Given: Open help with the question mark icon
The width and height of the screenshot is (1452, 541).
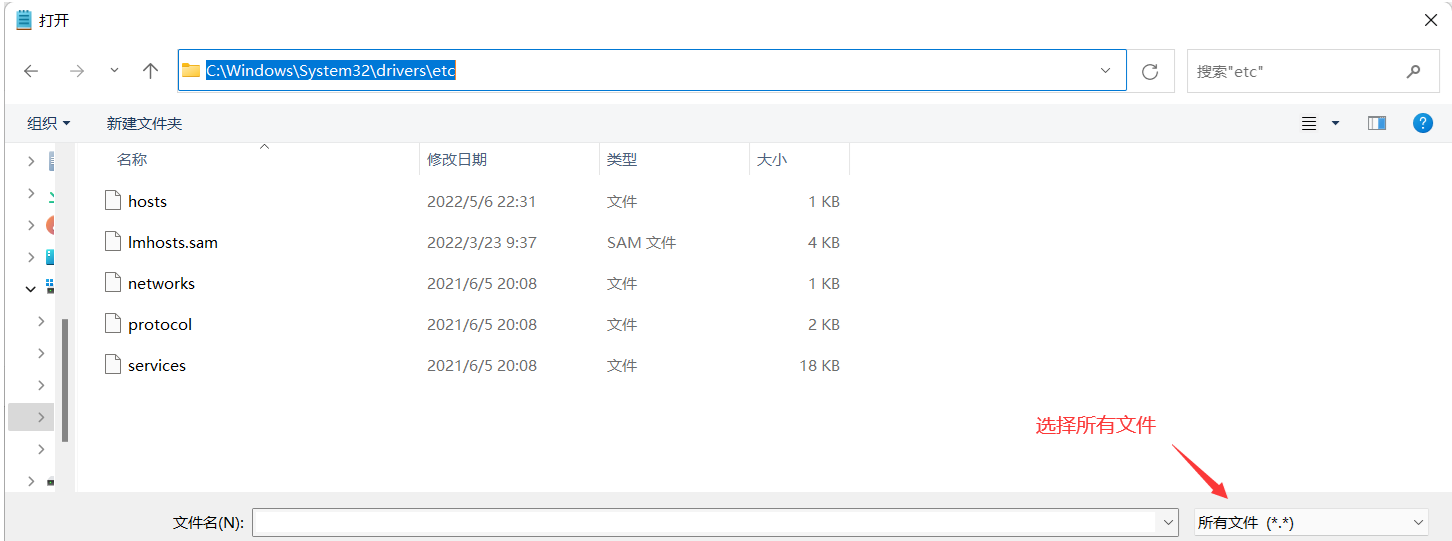Looking at the screenshot, I should 1423,123.
